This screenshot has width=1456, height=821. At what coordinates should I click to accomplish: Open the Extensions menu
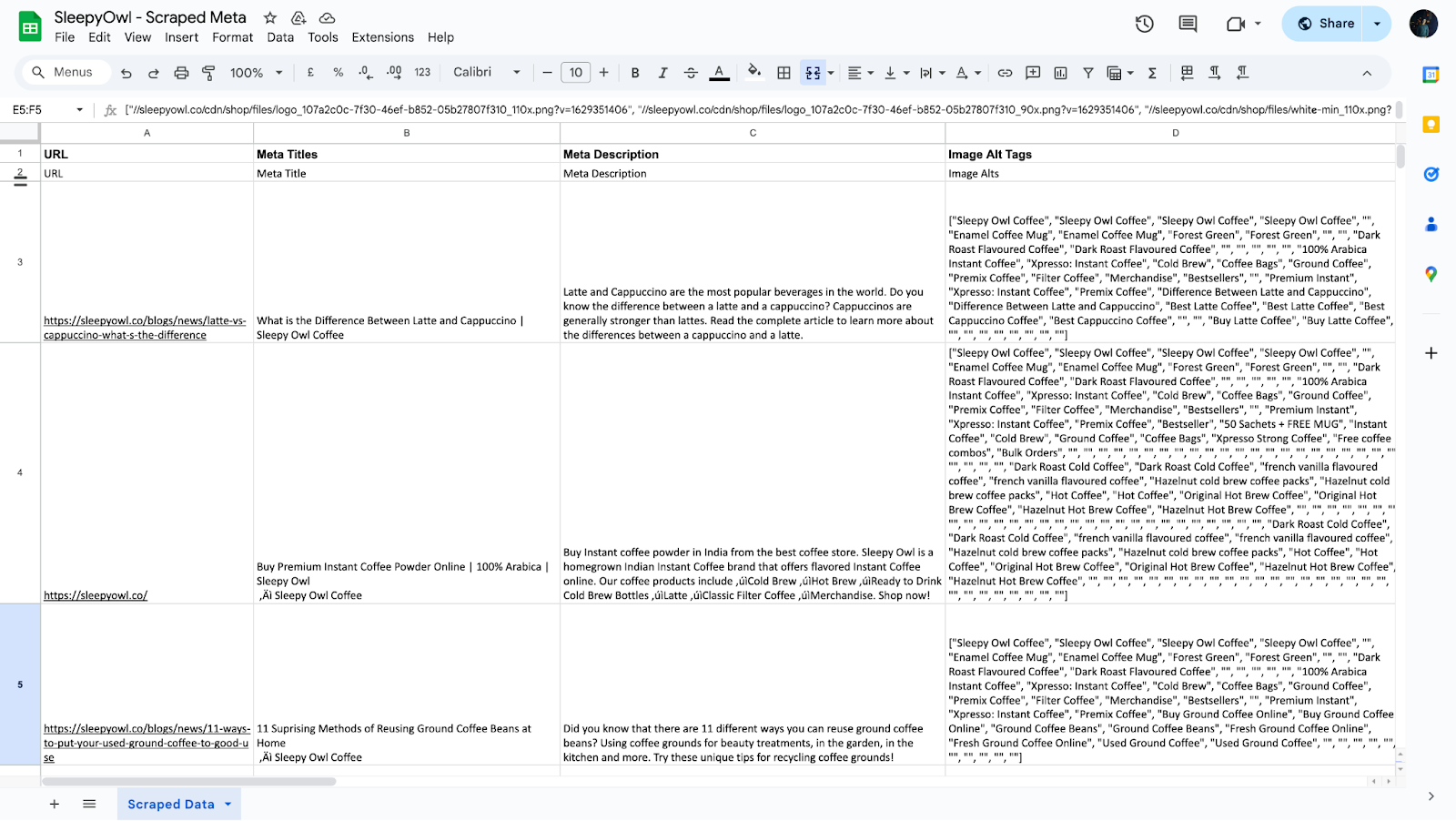(382, 37)
